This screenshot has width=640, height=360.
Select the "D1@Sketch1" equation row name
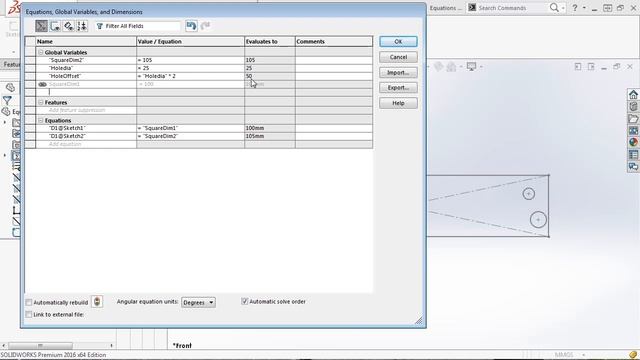[86, 128]
